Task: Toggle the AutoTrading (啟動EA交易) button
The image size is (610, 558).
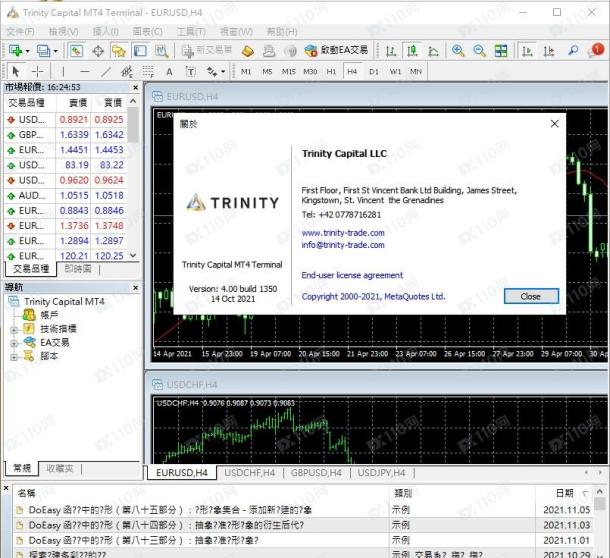Action: click(336, 51)
